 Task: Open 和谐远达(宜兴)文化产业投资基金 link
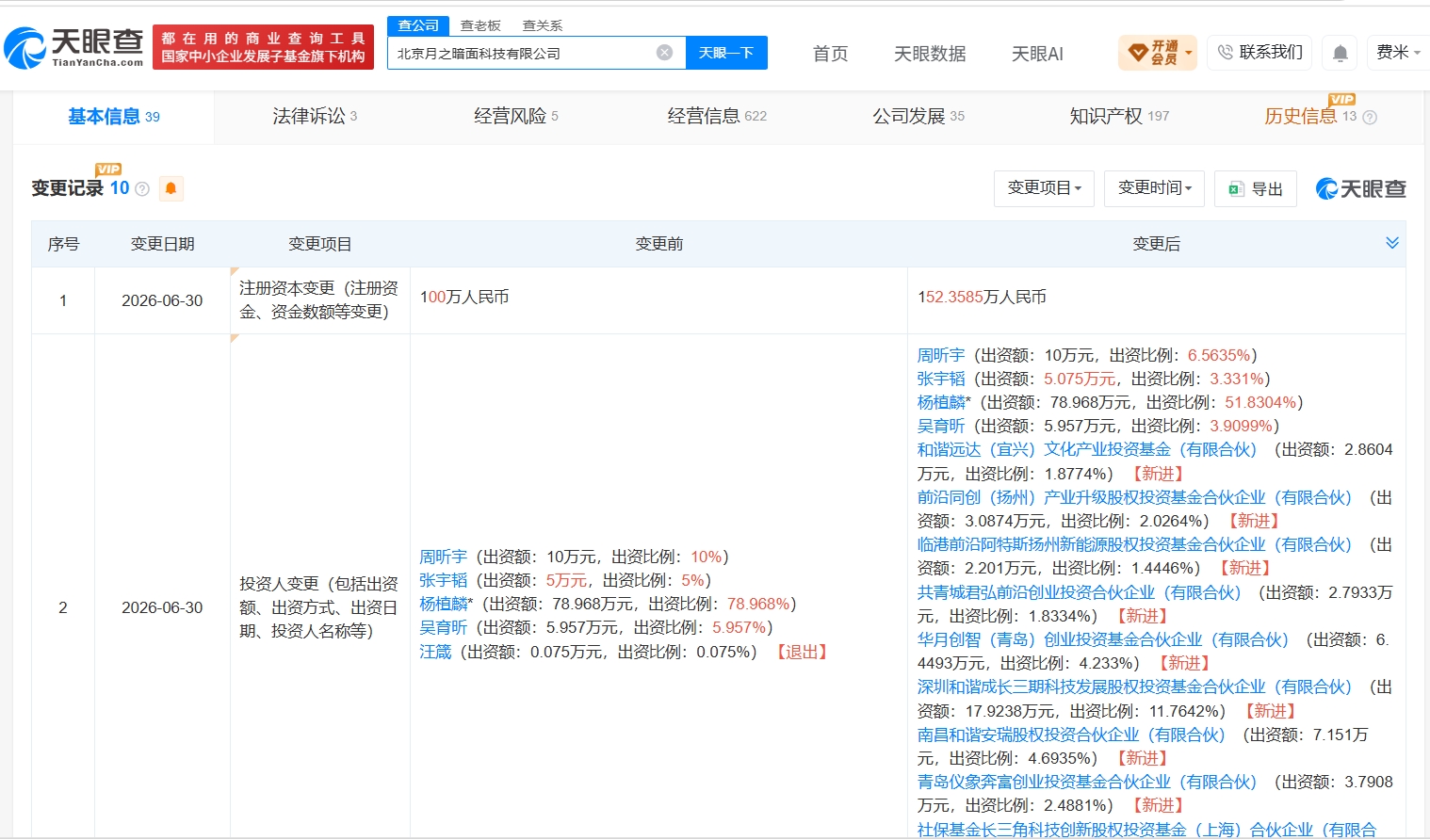tap(1087, 449)
